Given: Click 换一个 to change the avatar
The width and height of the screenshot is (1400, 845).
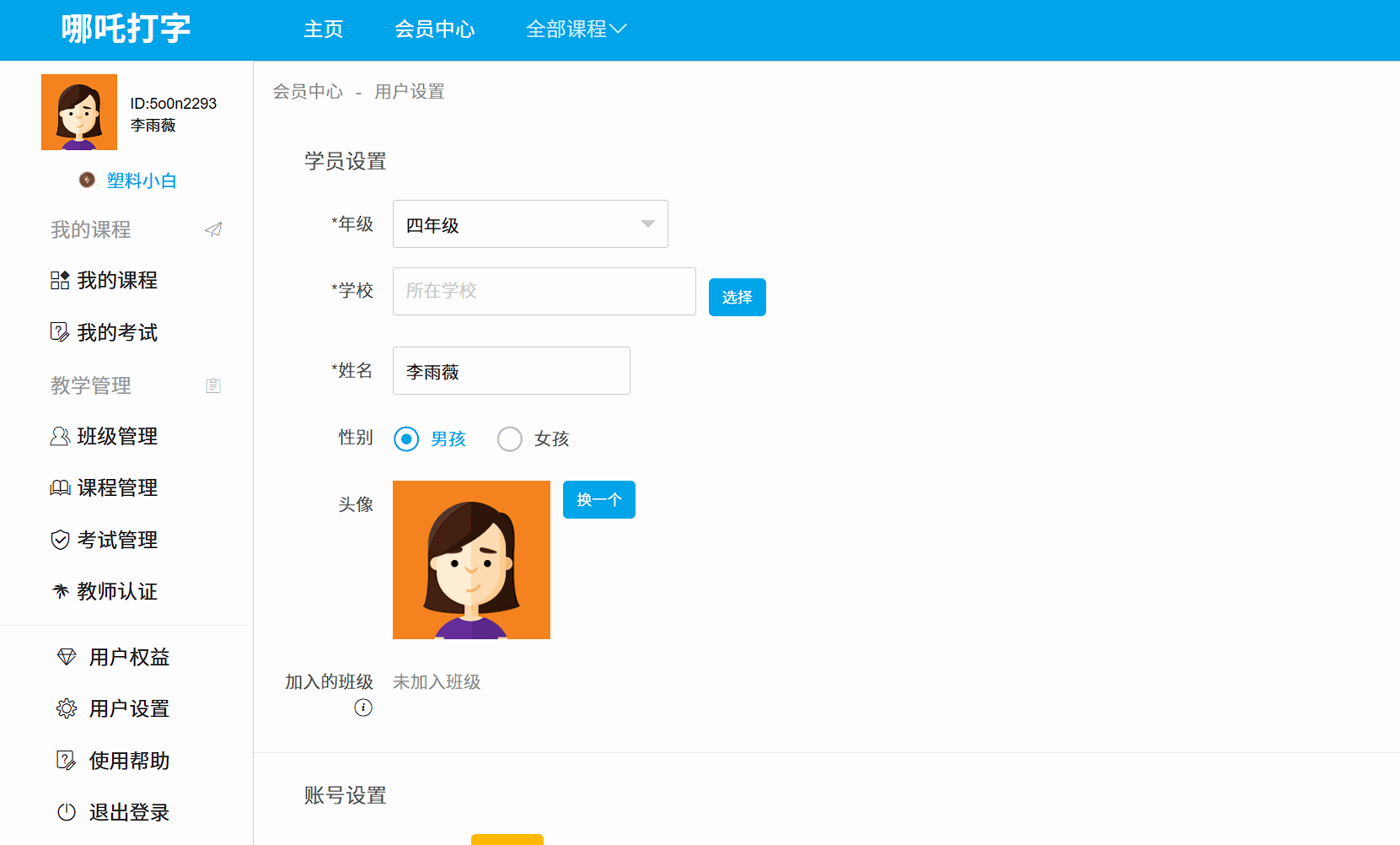Looking at the screenshot, I should coord(598,500).
